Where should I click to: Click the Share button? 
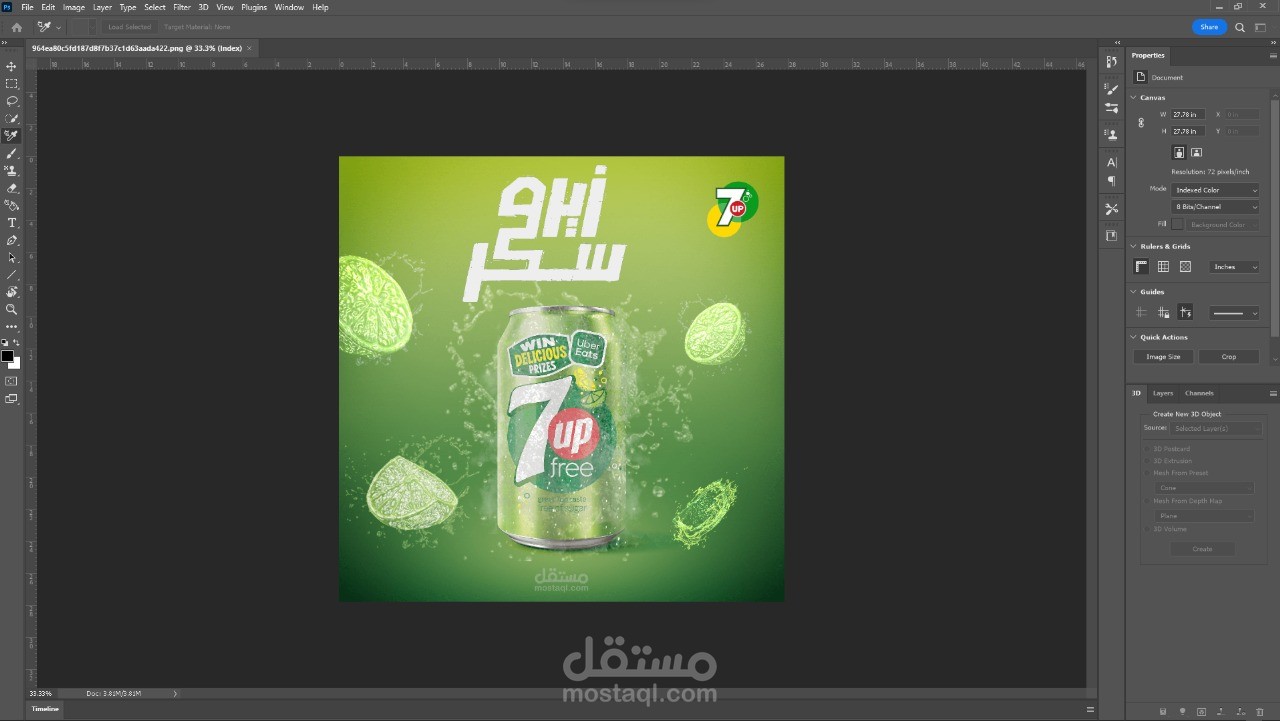(1209, 27)
